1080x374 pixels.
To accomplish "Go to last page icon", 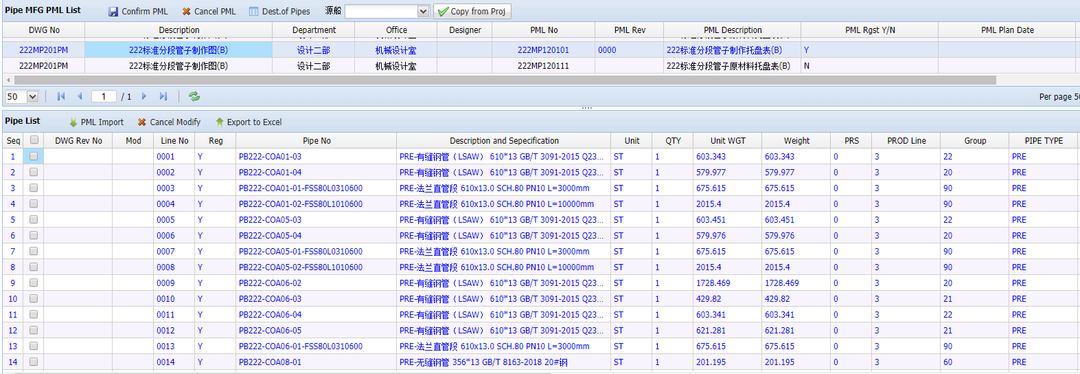I will point(163,96).
